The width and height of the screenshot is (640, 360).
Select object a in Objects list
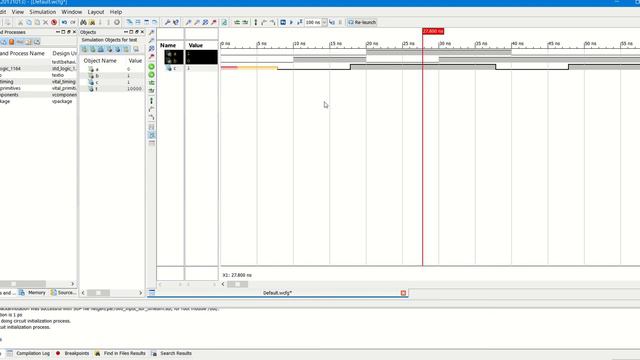tap(111, 69)
